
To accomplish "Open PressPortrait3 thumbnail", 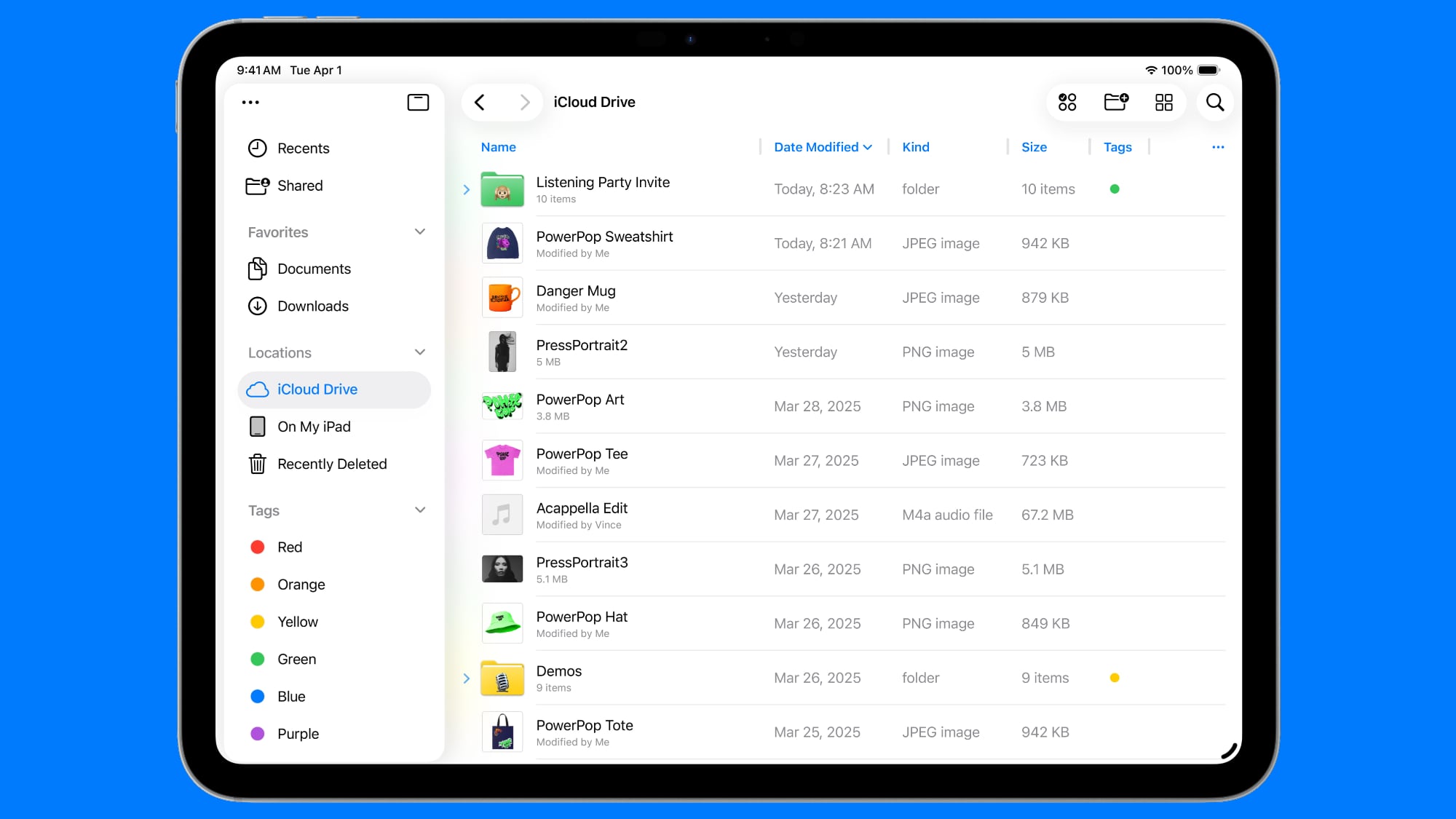I will pos(502,569).
